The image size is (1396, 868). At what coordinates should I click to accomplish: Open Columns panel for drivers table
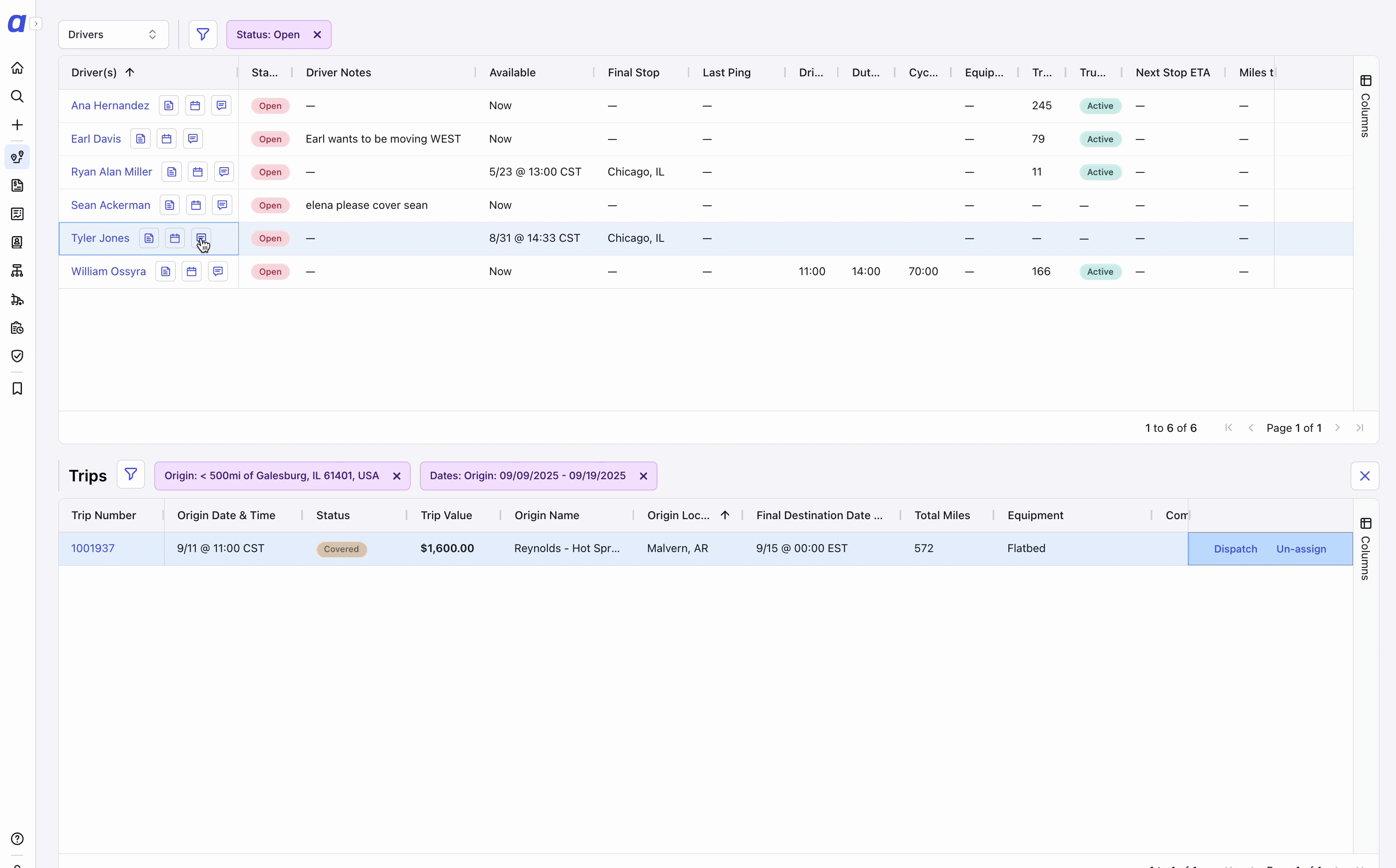coord(1366,107)
